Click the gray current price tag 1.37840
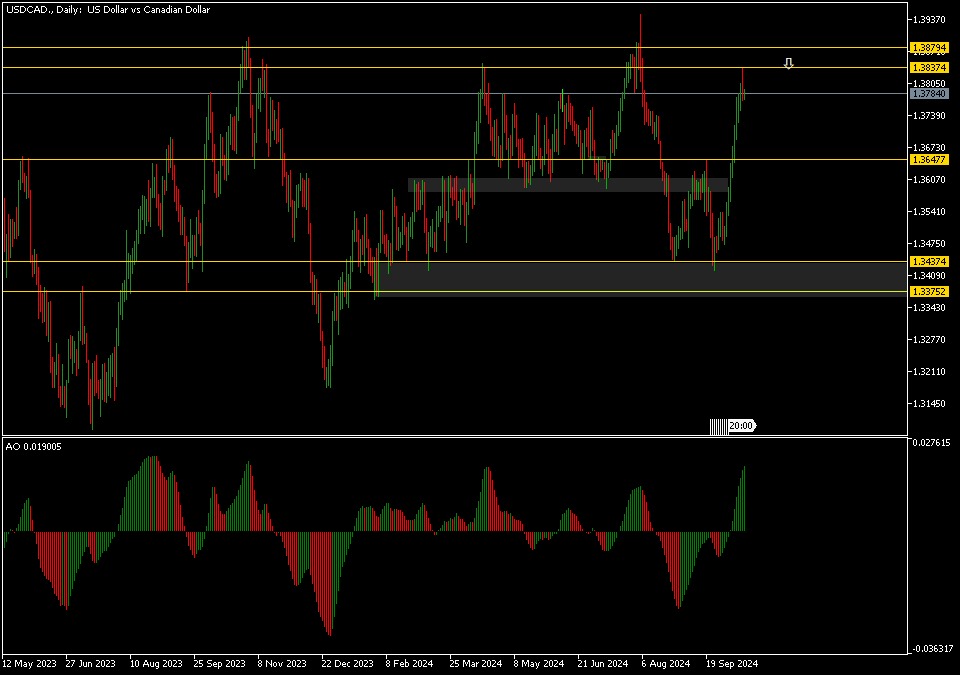 pos(929,94)
